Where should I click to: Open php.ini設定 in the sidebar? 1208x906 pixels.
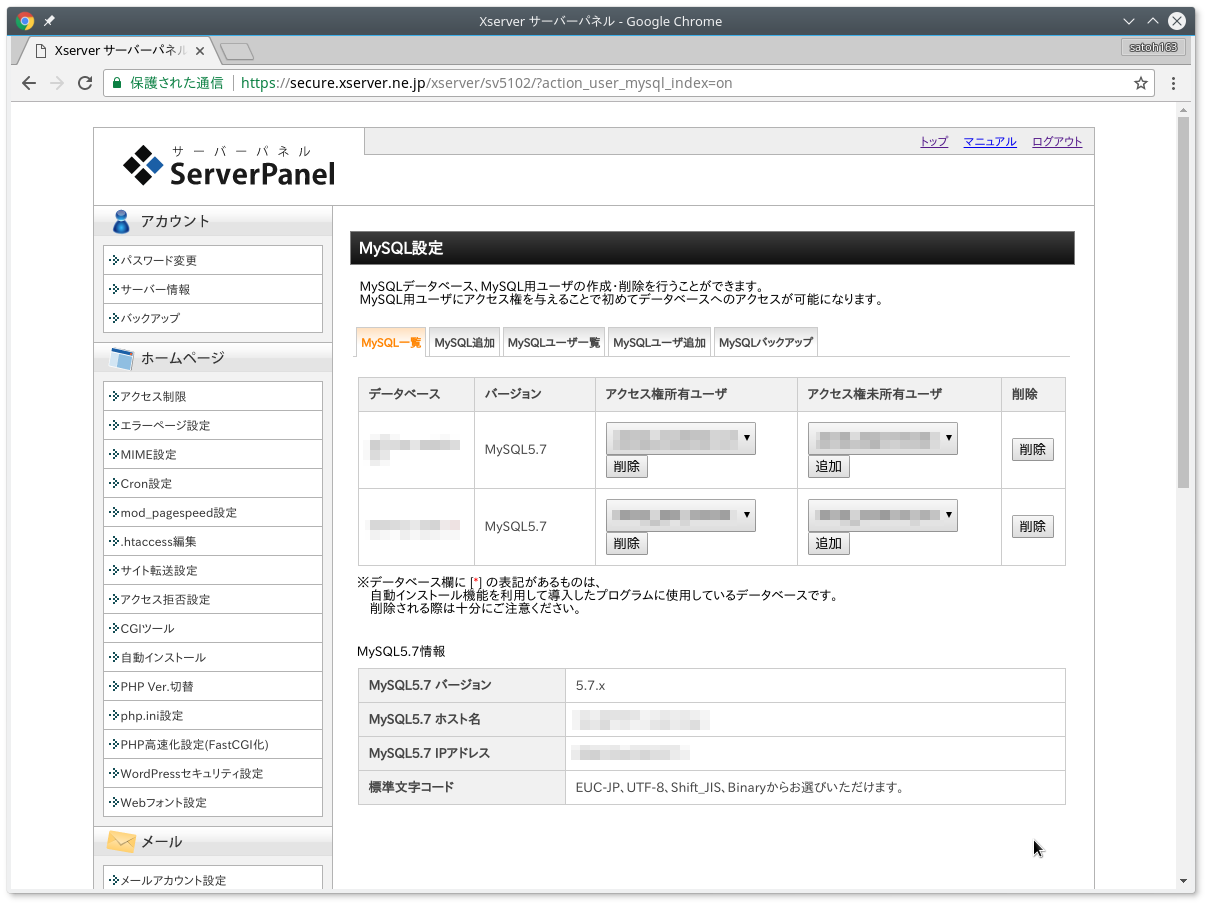[213, 715]
